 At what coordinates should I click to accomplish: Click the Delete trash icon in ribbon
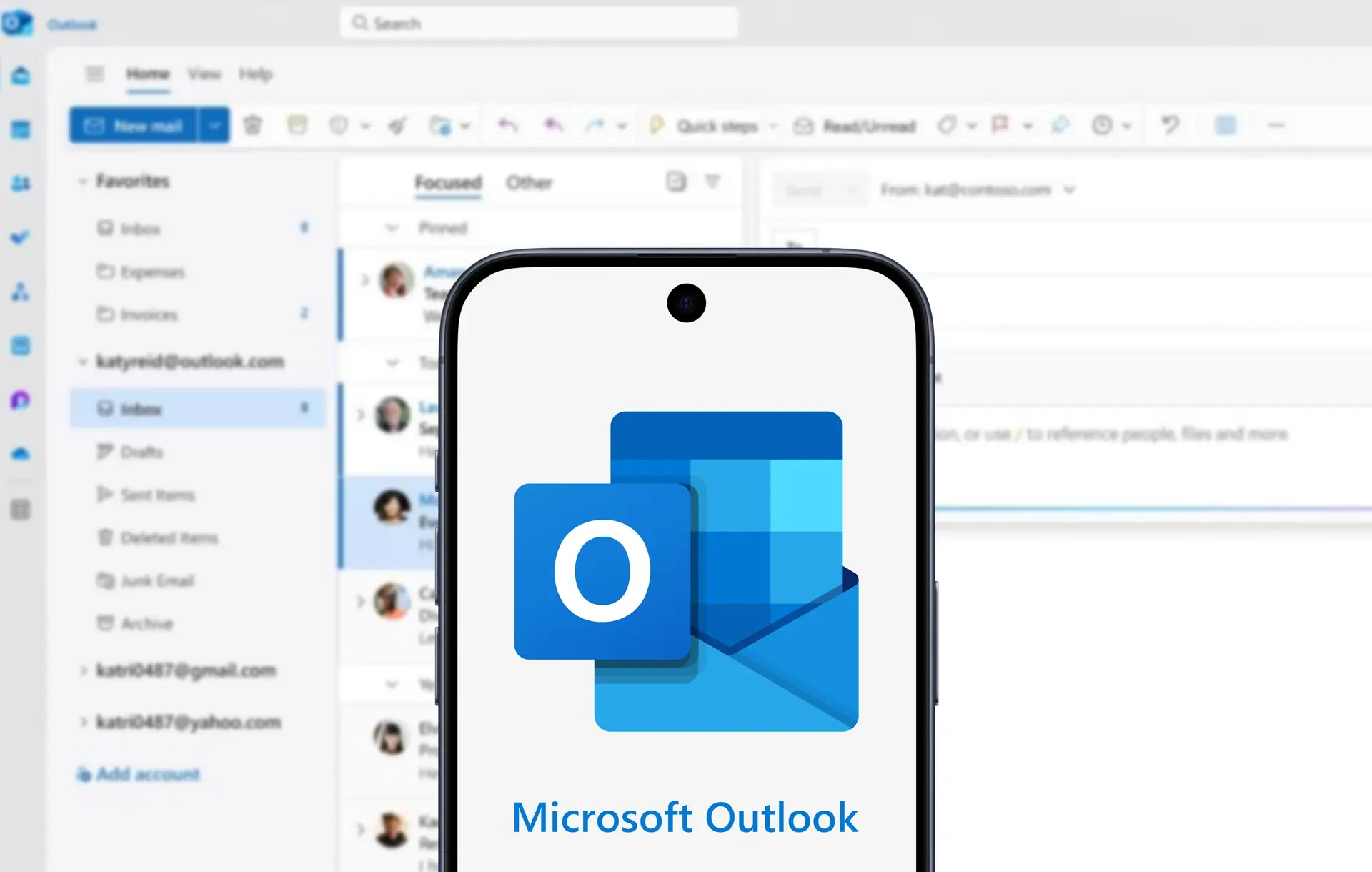pos(252,126)
